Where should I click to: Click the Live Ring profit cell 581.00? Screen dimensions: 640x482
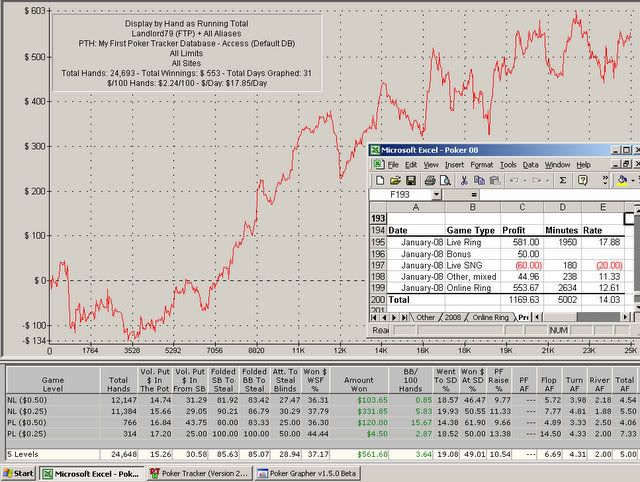pos(522,242)
